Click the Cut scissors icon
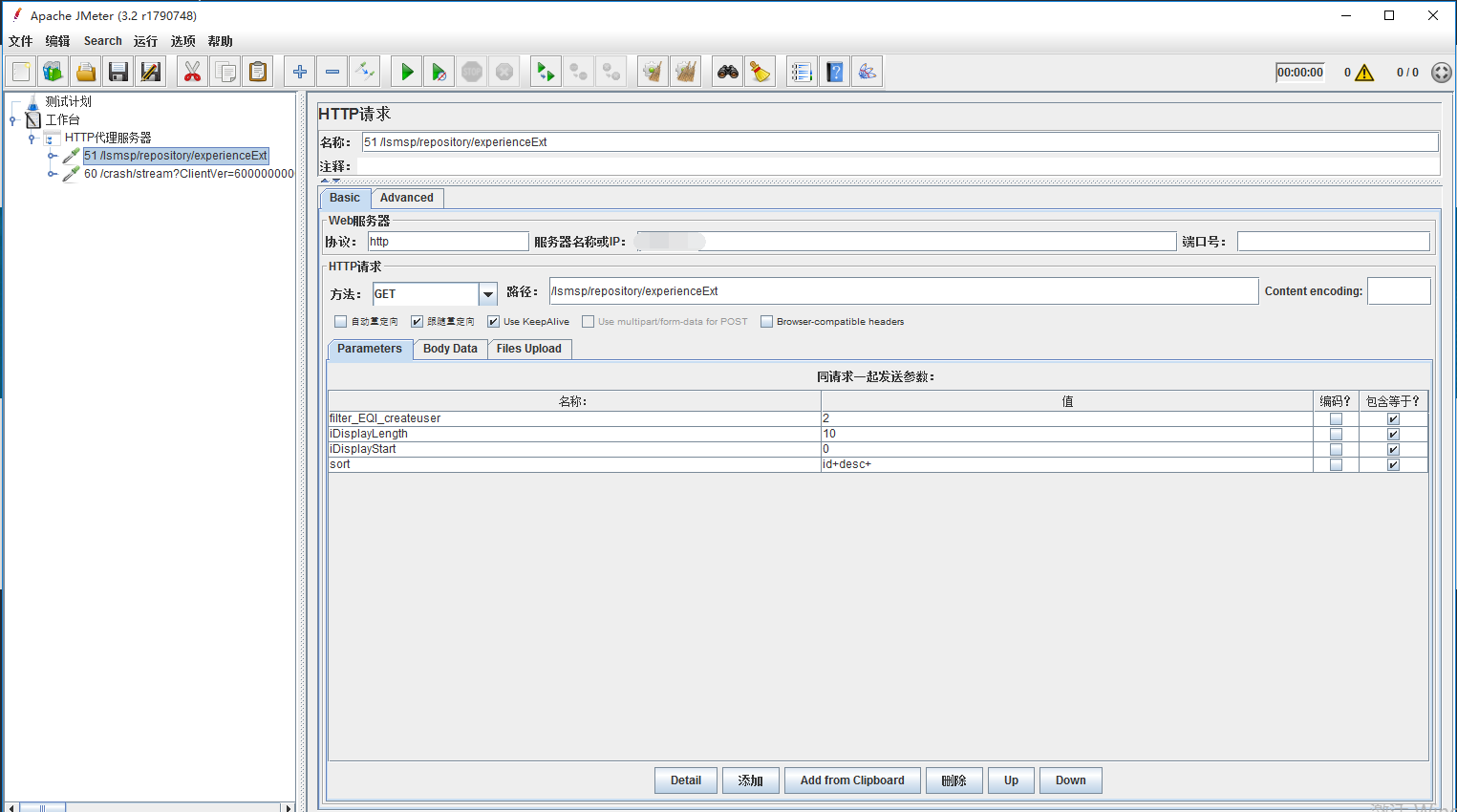The image size is (1457, 812). [x=193, y=72]
